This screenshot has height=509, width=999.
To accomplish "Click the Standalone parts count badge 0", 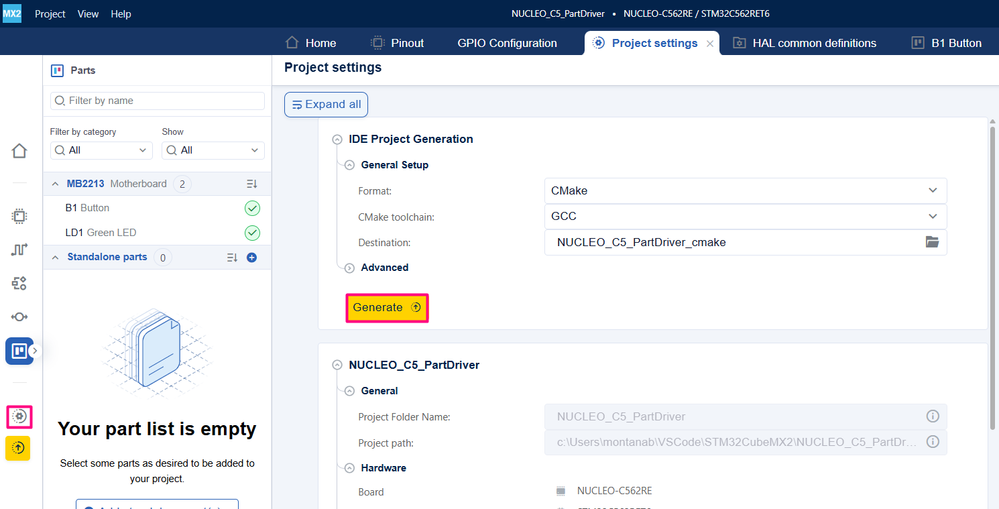I will tap(162, 257).
